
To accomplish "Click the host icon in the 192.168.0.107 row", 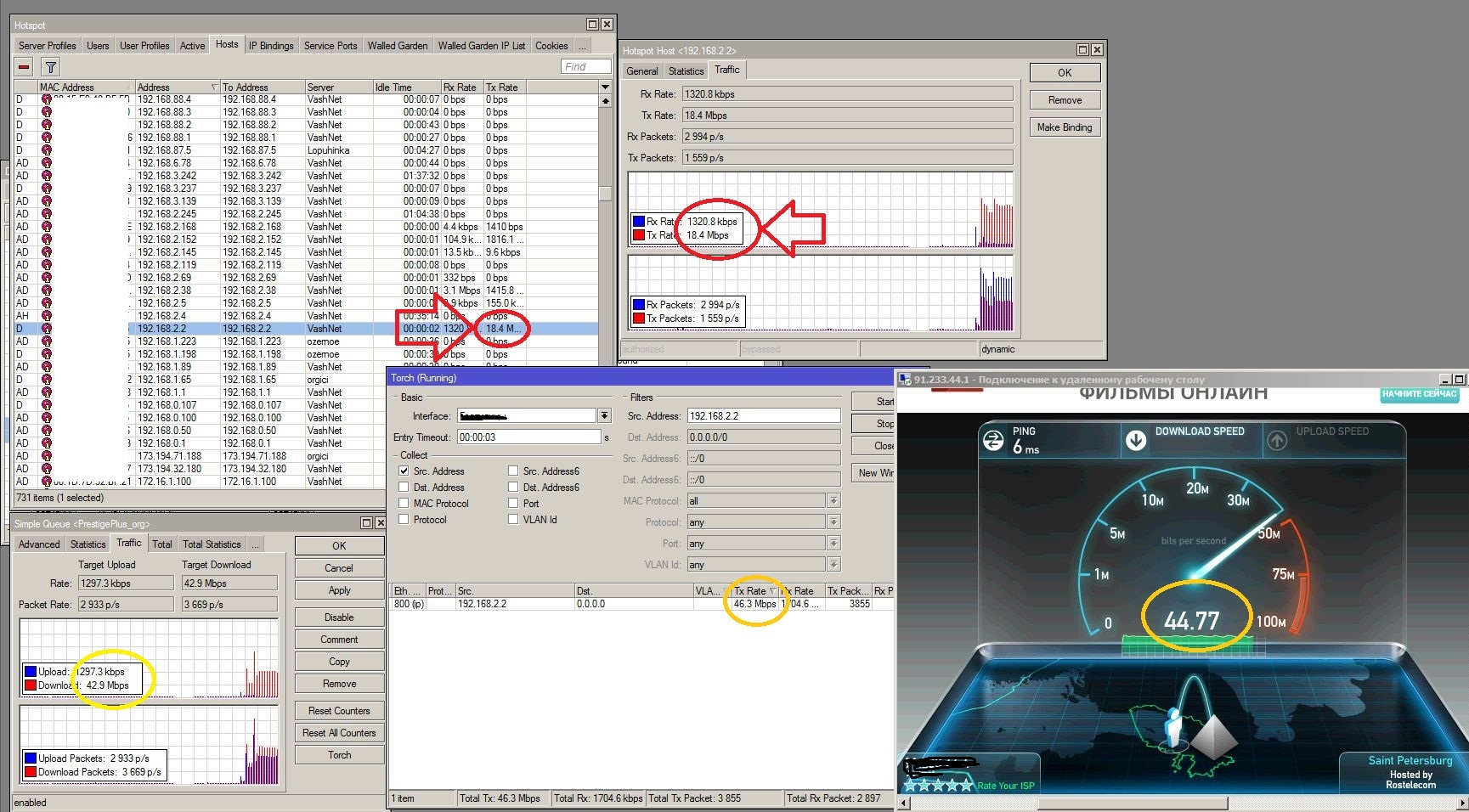I will click(46, 405).
